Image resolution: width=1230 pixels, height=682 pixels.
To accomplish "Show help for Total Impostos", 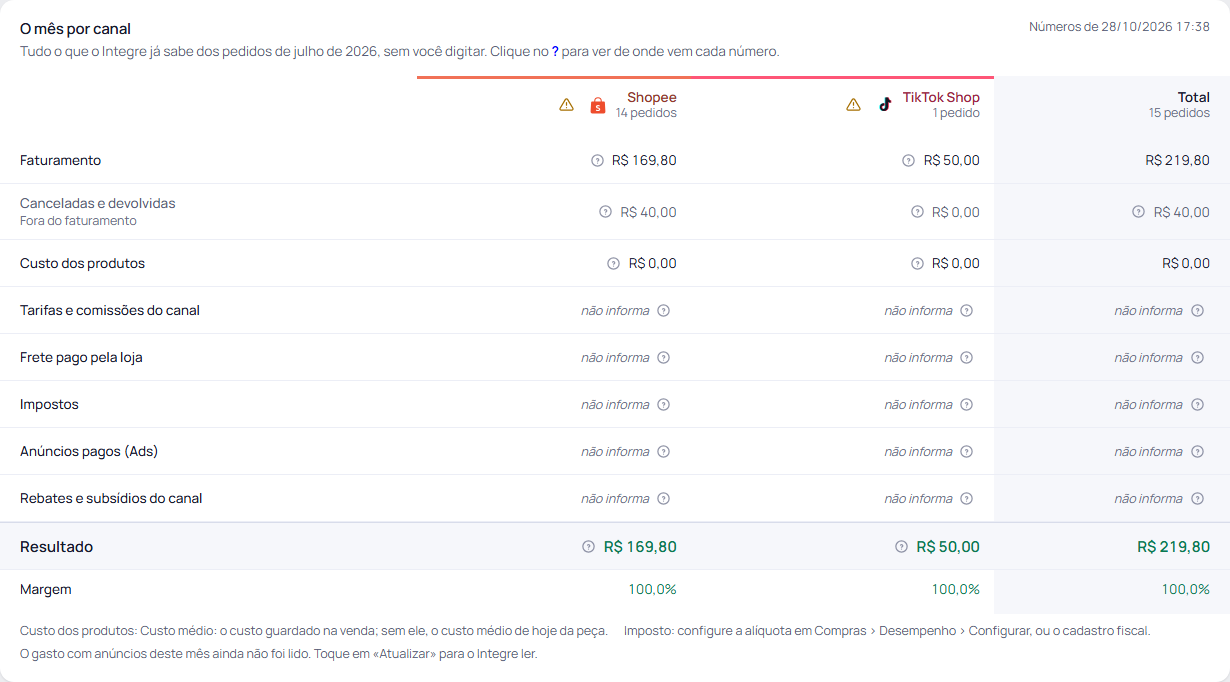I will (1197, 405).
